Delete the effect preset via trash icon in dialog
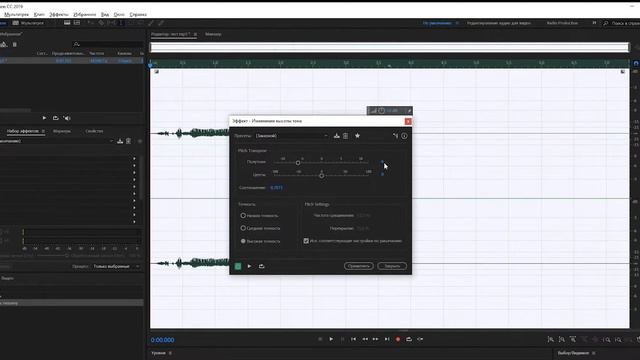The height and width of the screenshot is (360, 640). coord(345,136)
